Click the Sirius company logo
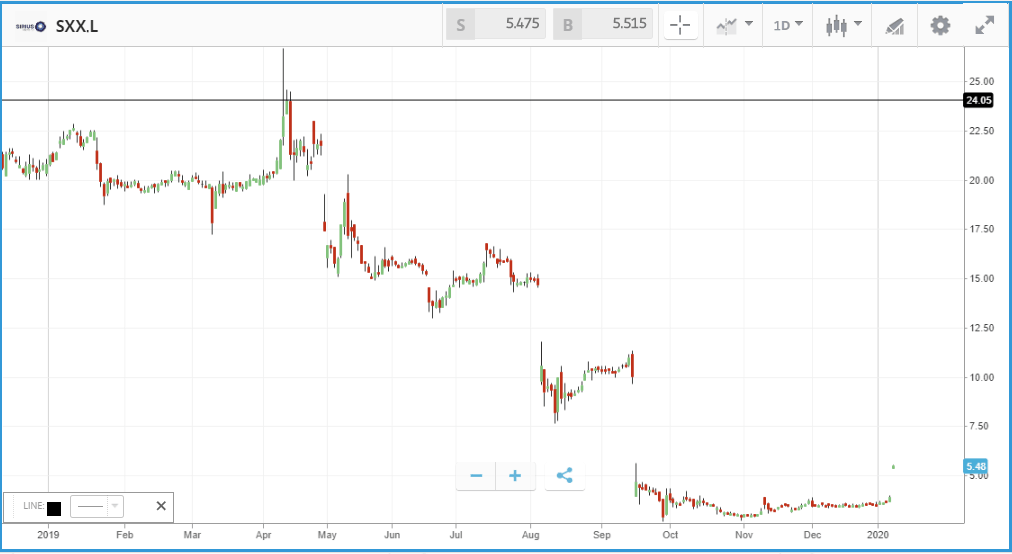The image size is (1012, 554). 30,26
